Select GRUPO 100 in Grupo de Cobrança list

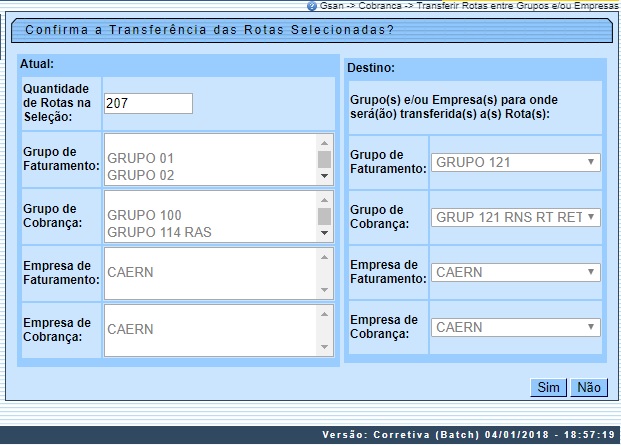point(144,215)
